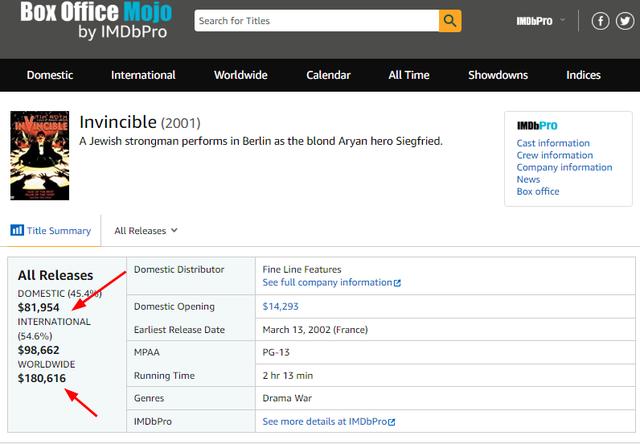
Task: Open the Domestic menu
Action: click(x=50, y=75)
